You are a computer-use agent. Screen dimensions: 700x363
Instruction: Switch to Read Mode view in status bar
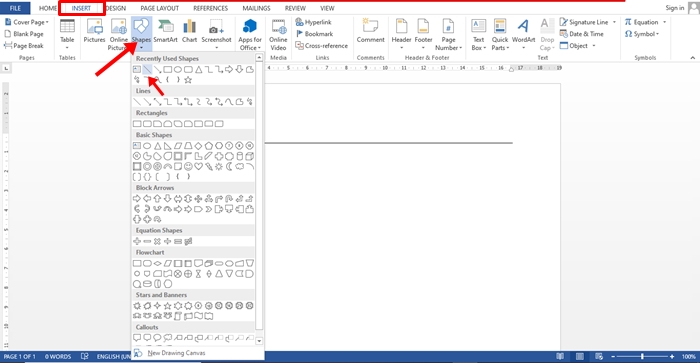[560, 356]
